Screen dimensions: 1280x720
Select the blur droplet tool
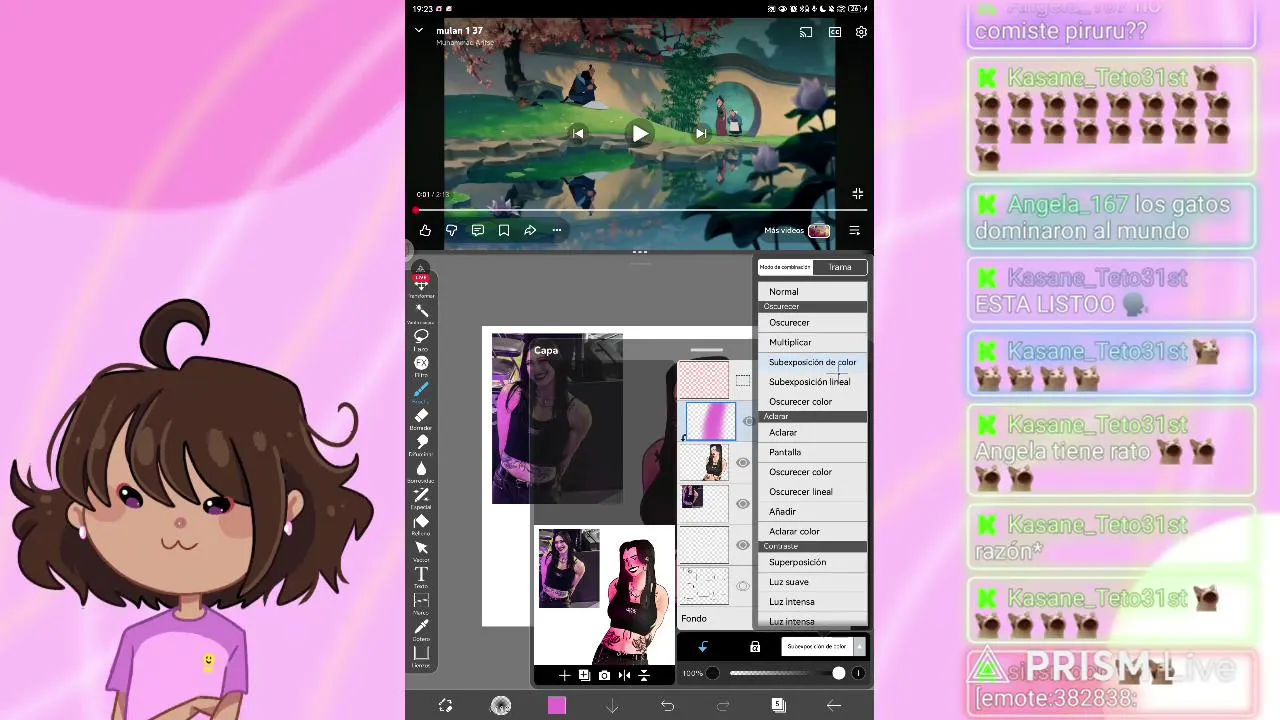pos(421,470)
